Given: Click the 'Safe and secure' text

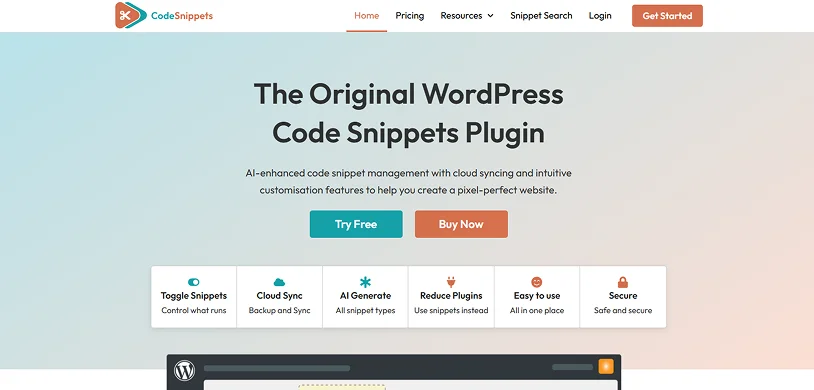Looking at the screenshot, I should [x=623, y=311].
